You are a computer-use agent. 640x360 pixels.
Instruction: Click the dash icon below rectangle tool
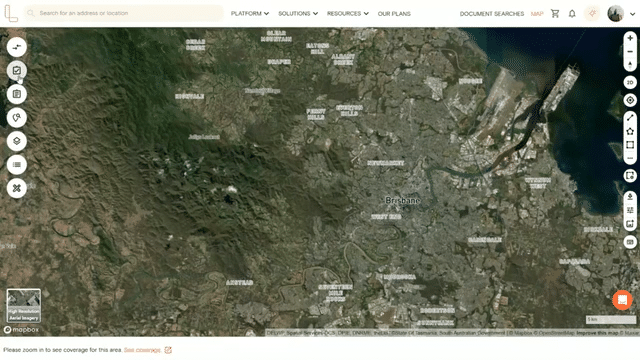point(630,158)
